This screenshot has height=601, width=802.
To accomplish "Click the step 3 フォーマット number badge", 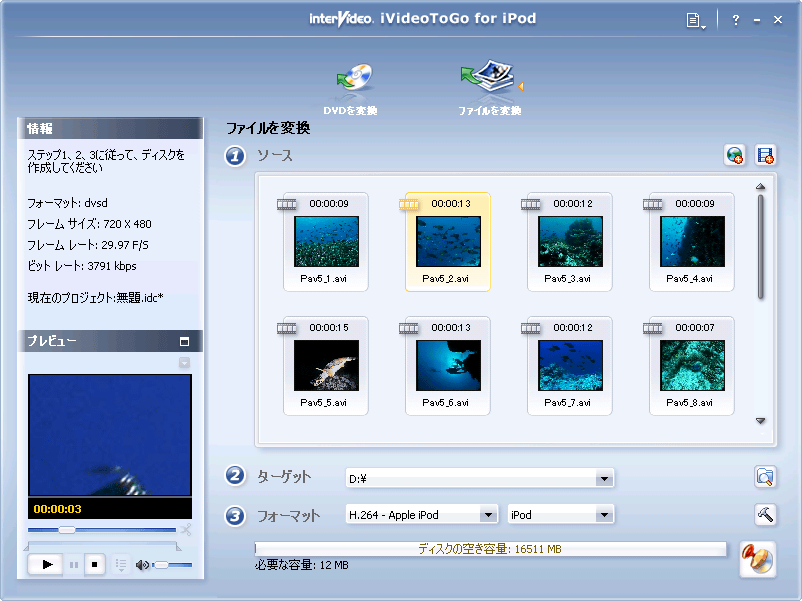I will pyautogui.click(x=235, y=516).
